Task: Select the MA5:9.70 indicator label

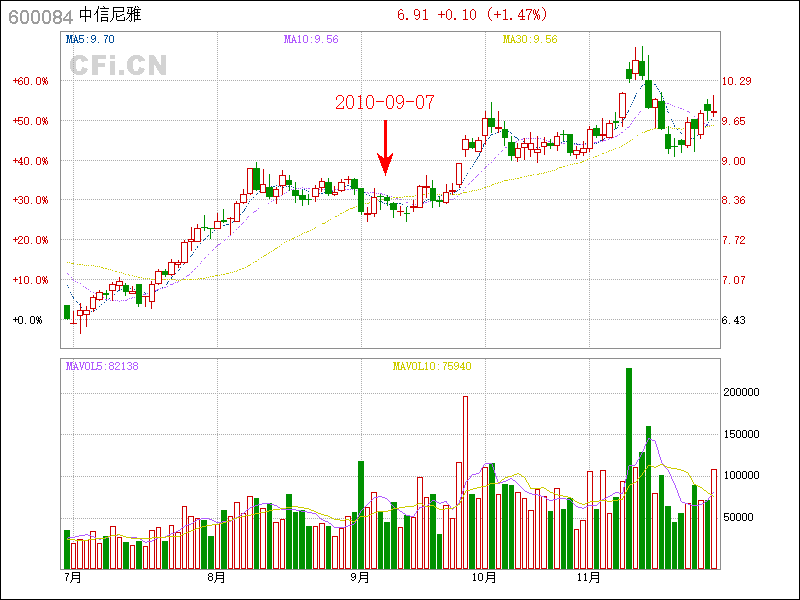Action: click(90, 39)
